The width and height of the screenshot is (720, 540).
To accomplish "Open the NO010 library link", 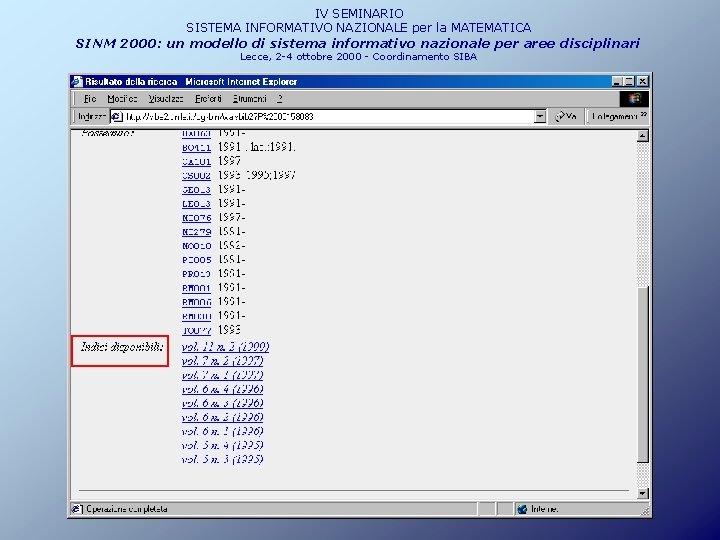I will click(x=196, y=246).
